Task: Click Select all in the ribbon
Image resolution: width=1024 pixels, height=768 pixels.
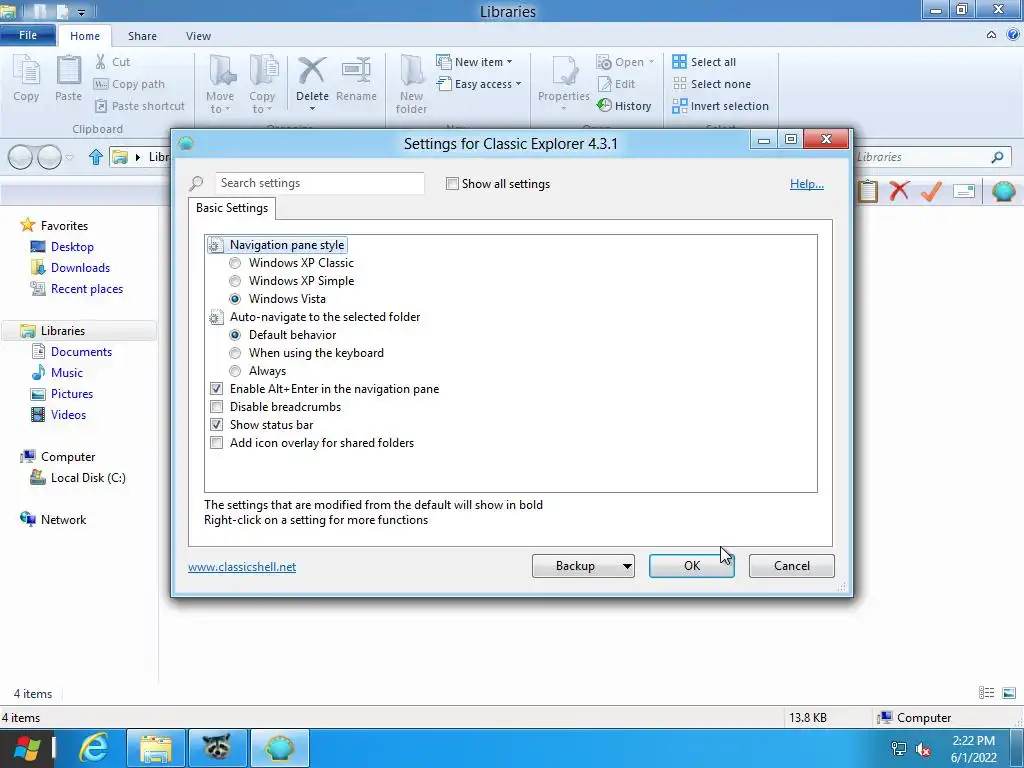Action: 704,61
